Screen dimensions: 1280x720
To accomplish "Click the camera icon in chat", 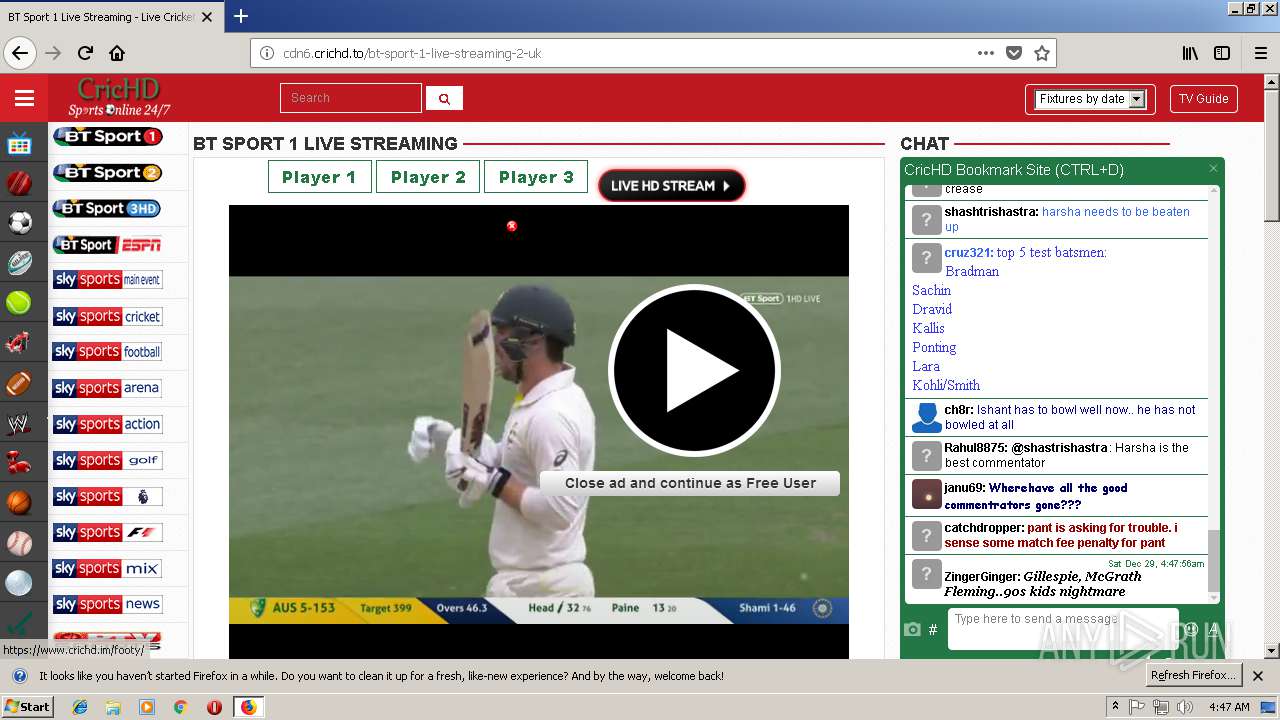I will click(x=912, y=630).
